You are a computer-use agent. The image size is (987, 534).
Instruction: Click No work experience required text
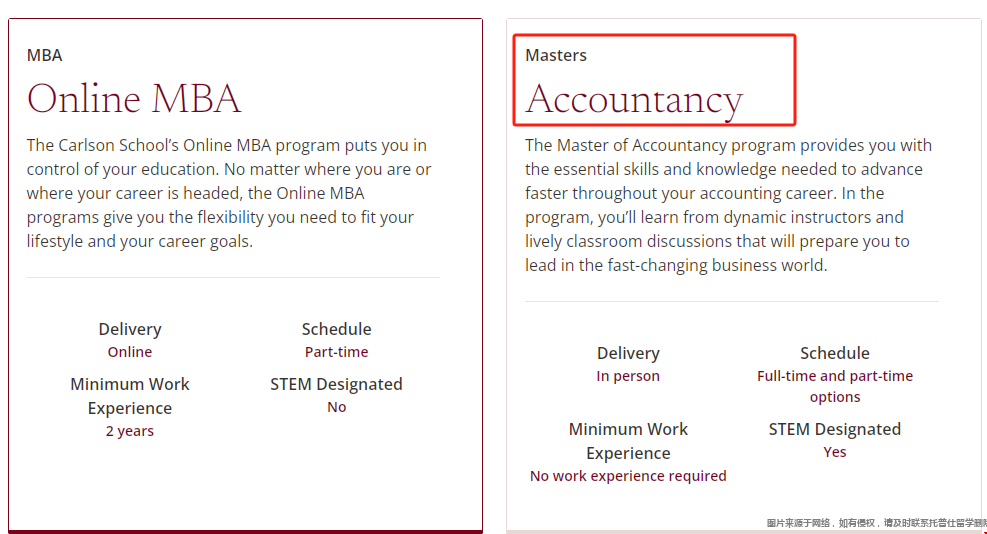628,476
